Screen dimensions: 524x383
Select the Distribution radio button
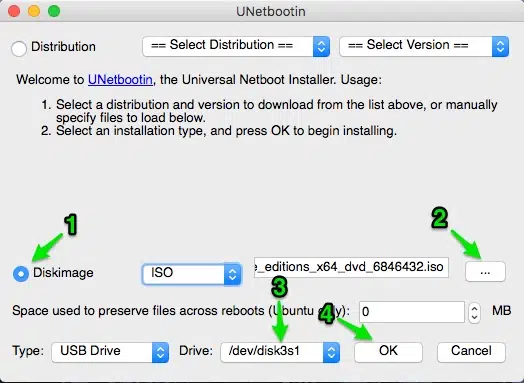(19, 48)
